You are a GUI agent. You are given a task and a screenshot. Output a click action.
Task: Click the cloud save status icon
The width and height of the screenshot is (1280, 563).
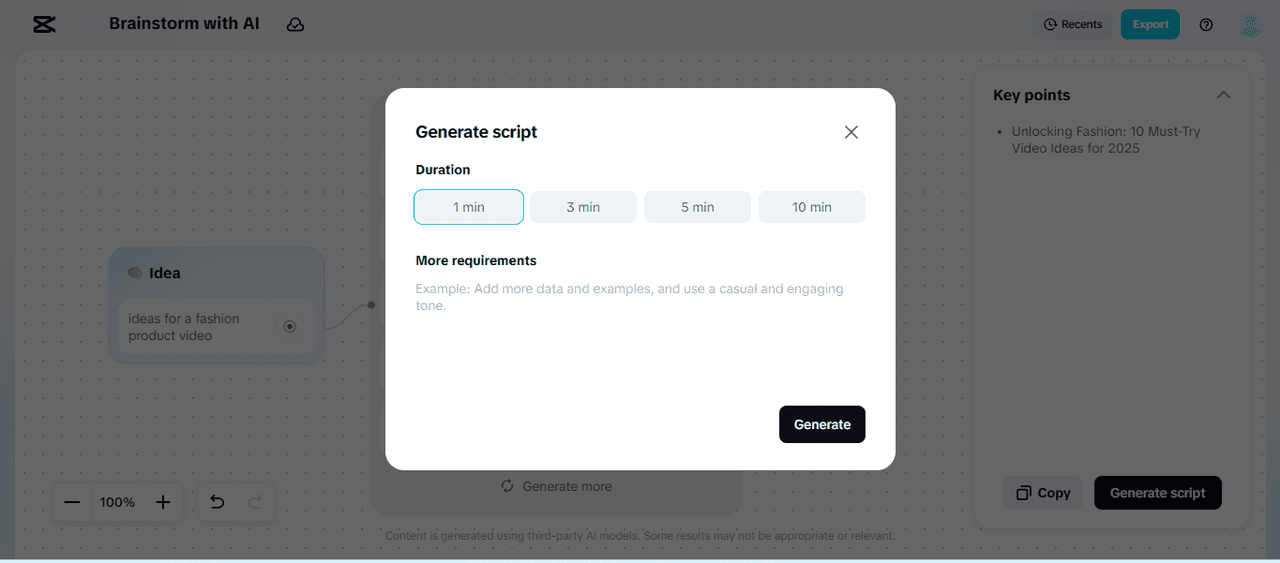295,24
